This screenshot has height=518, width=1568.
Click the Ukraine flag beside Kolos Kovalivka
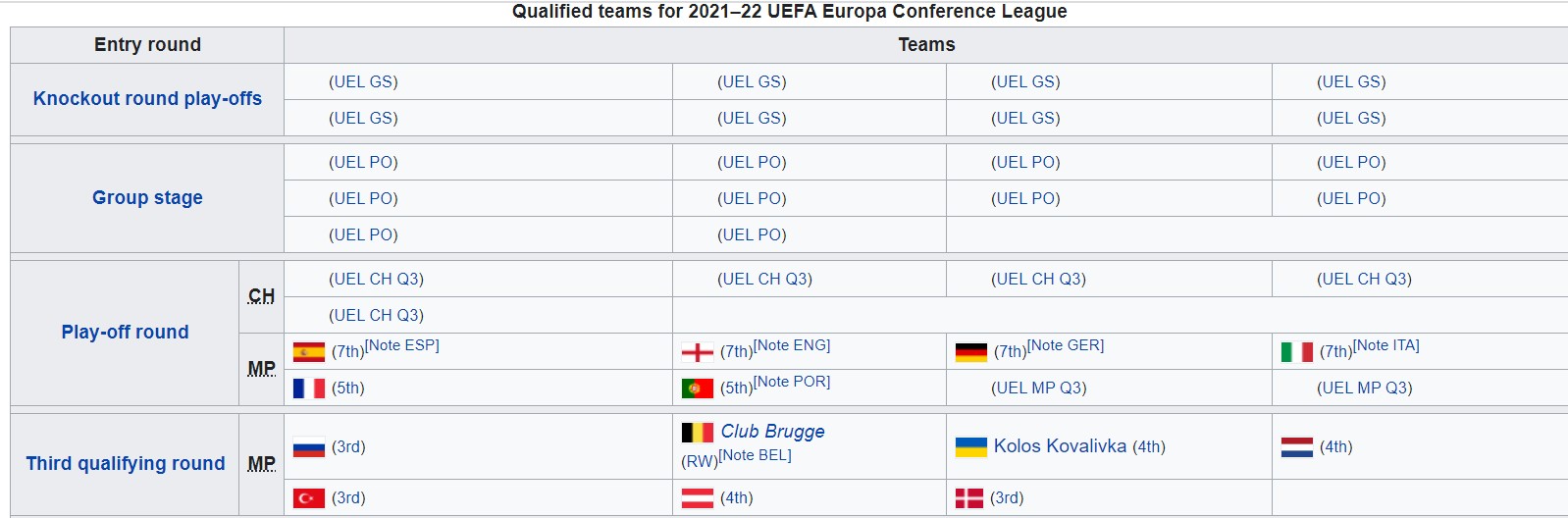pyautogui.click(x=971, y=447)
